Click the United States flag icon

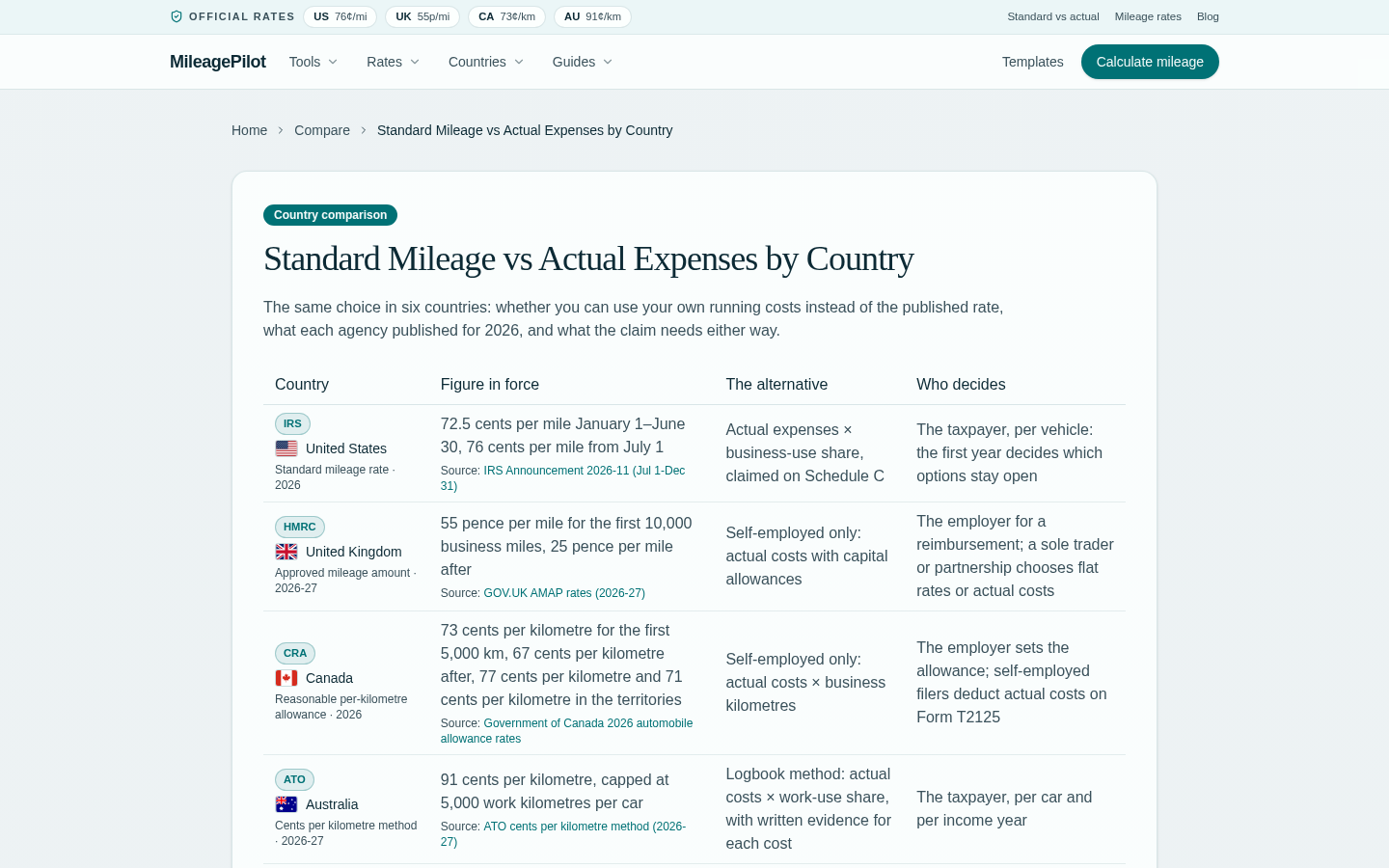(x=286, y=448)
